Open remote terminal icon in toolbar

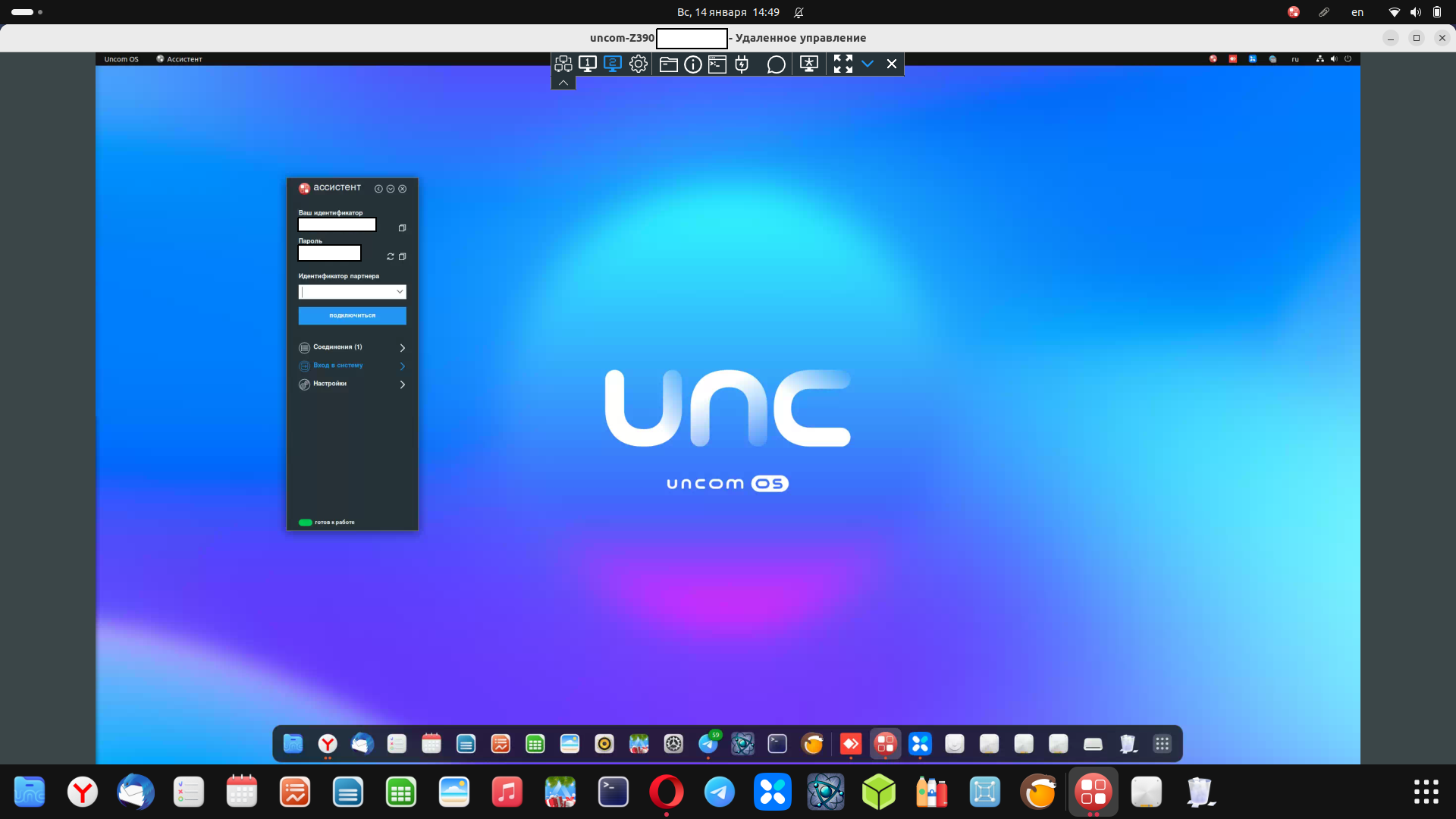point(717,64)
